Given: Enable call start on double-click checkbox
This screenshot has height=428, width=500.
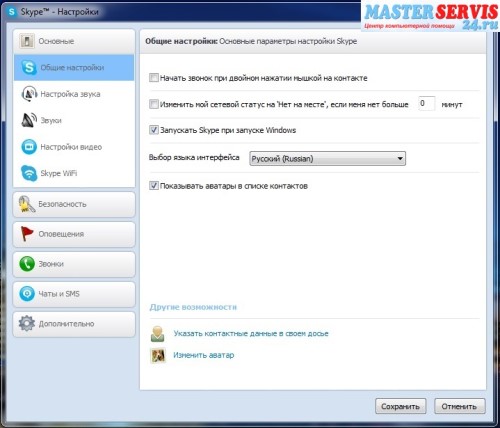Looking at the screenshot, I should (x=154, y=78).
